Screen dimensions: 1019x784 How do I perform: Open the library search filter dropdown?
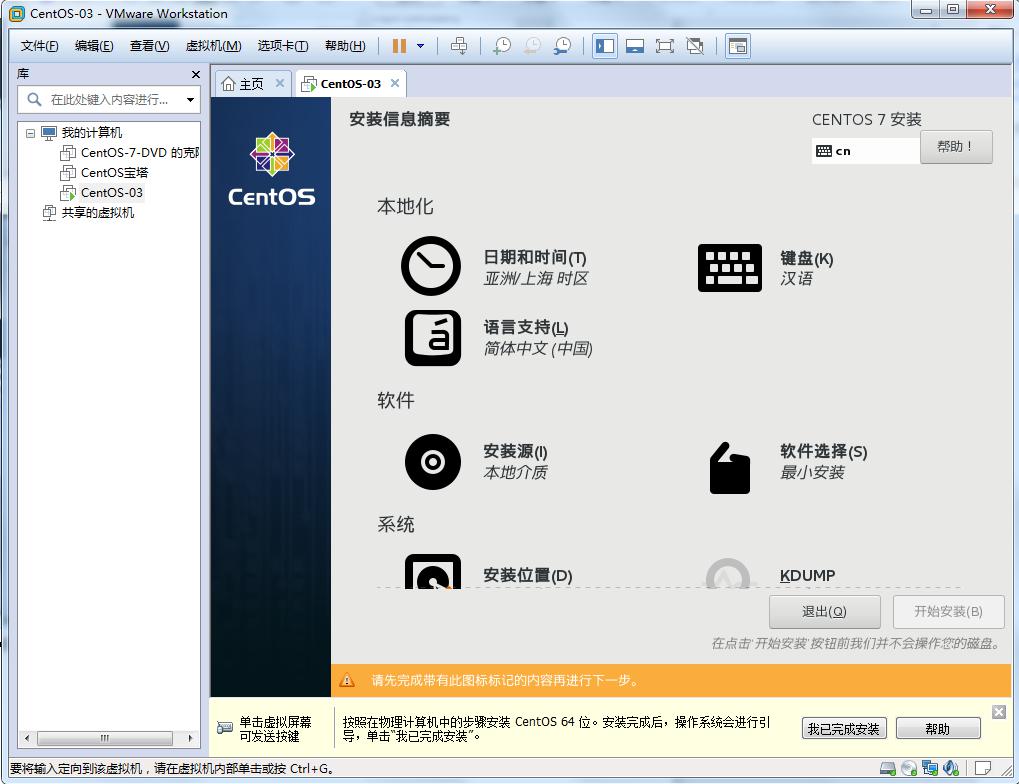point(190,99)
